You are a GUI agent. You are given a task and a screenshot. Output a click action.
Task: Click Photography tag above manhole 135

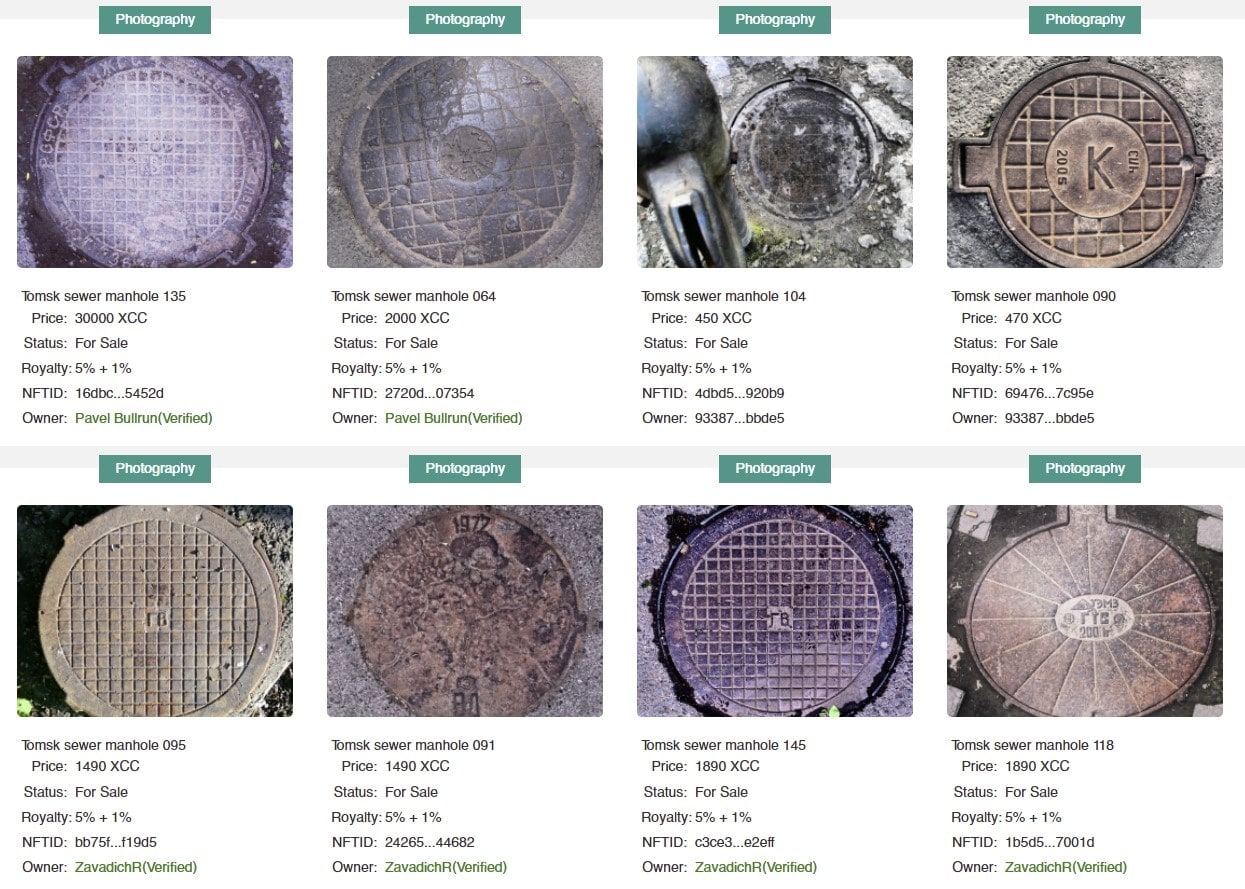(155, 20)
